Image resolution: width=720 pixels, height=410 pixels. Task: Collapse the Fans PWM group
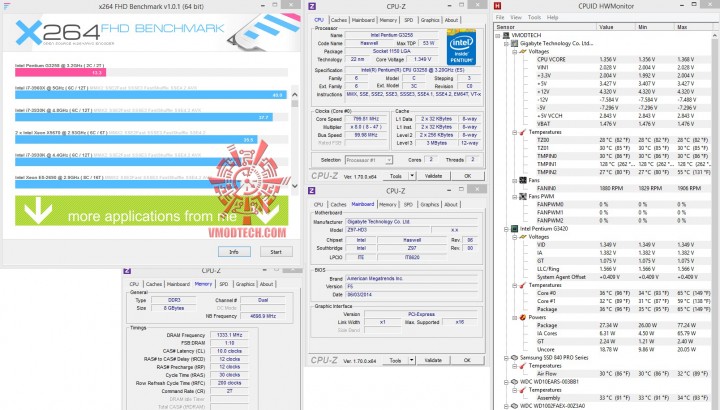coord(515,197)
